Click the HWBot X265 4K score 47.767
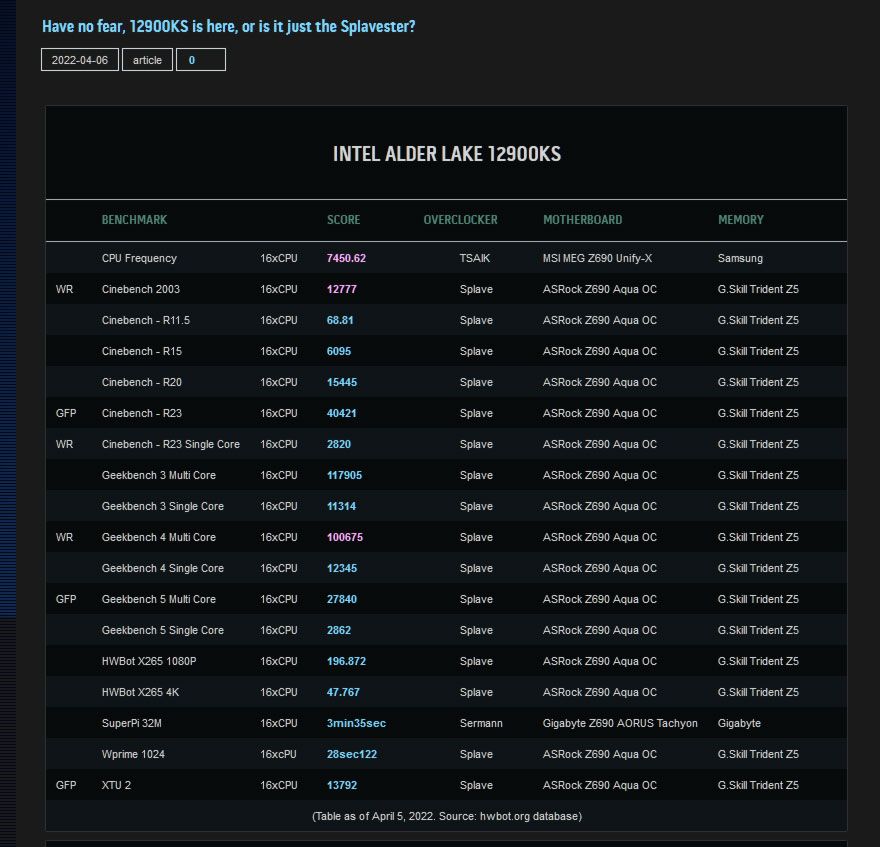880x847 pixels. [x=343, y=692]
